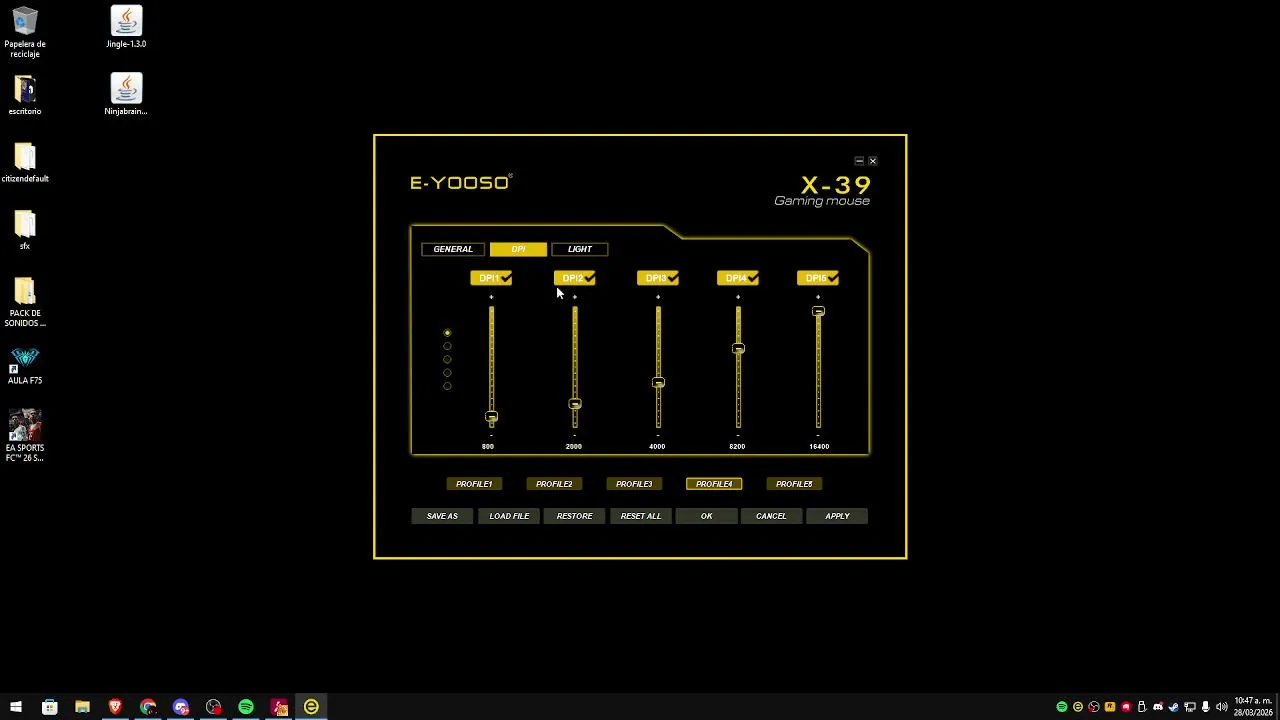1280x720 pixels.
Task: Select the third DPI level radio button
Action: [x=447, y=359]
